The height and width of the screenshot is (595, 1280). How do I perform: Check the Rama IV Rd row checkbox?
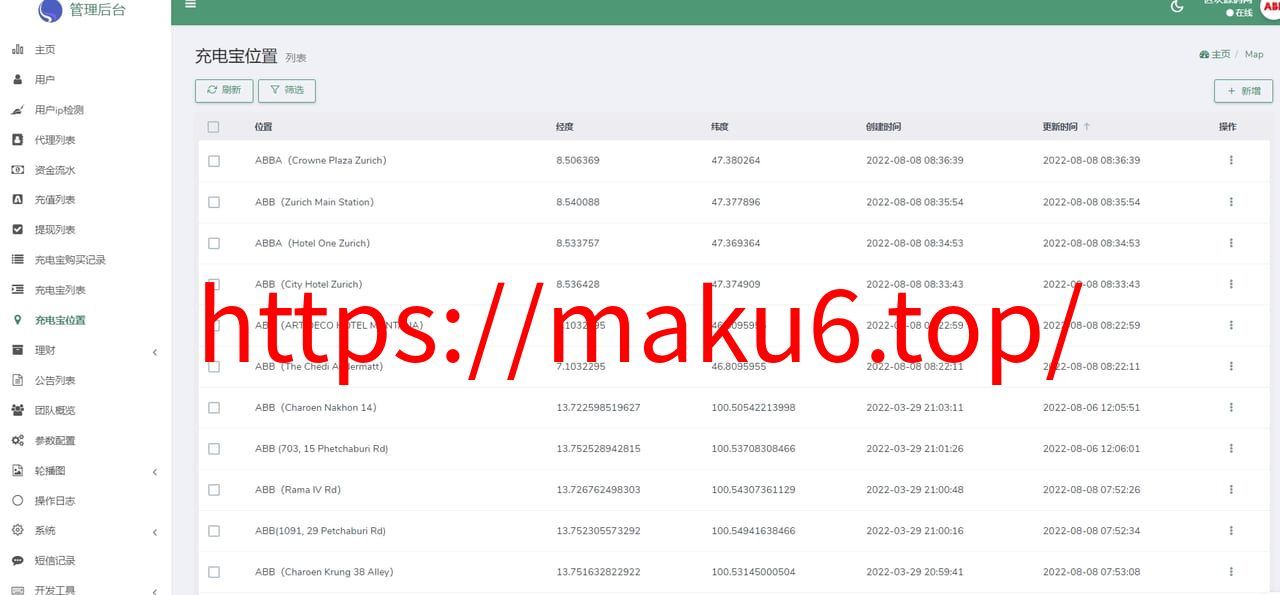214,490
